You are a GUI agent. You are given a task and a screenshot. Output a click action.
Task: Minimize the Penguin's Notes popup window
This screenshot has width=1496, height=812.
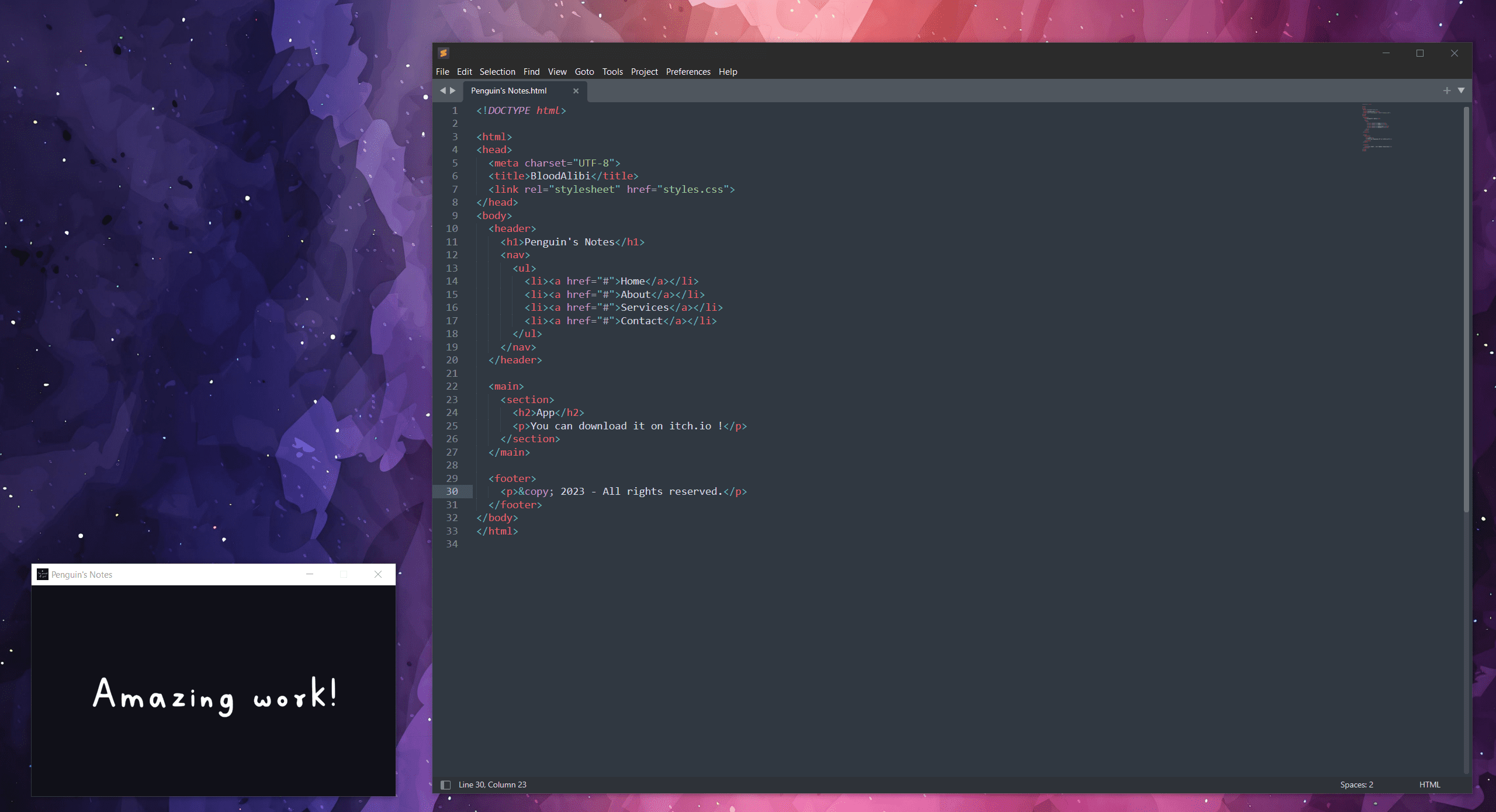pos(310,574)
